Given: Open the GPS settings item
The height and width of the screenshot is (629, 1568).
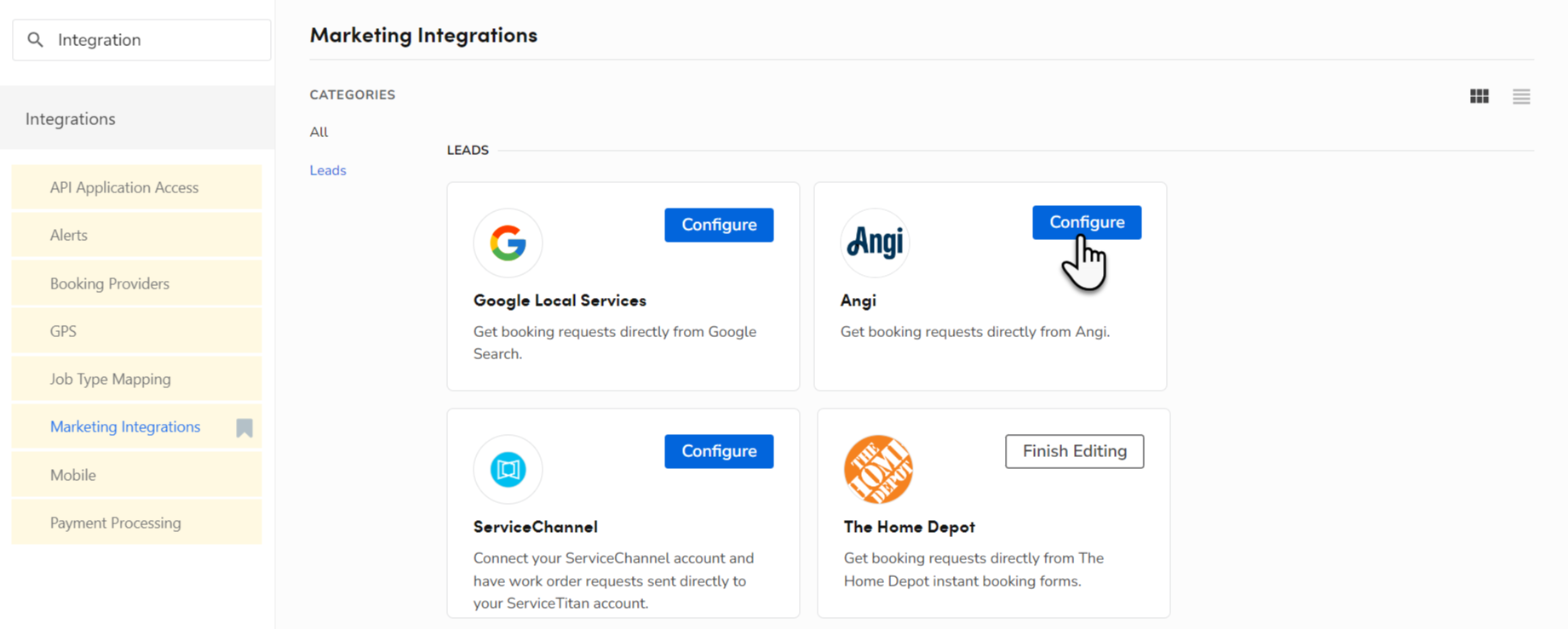Looking at the screenshot, I should 63,331.
